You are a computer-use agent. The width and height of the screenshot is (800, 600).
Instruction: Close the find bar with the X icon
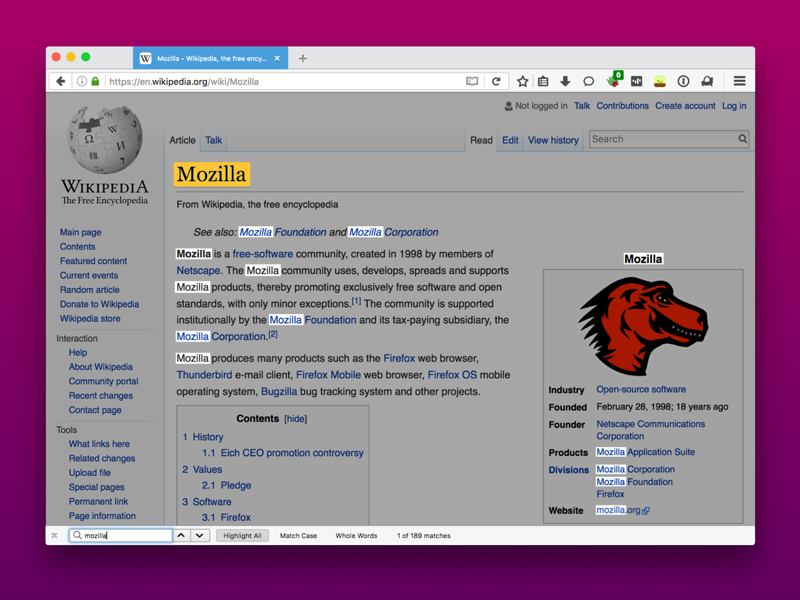tap(55, 536)
